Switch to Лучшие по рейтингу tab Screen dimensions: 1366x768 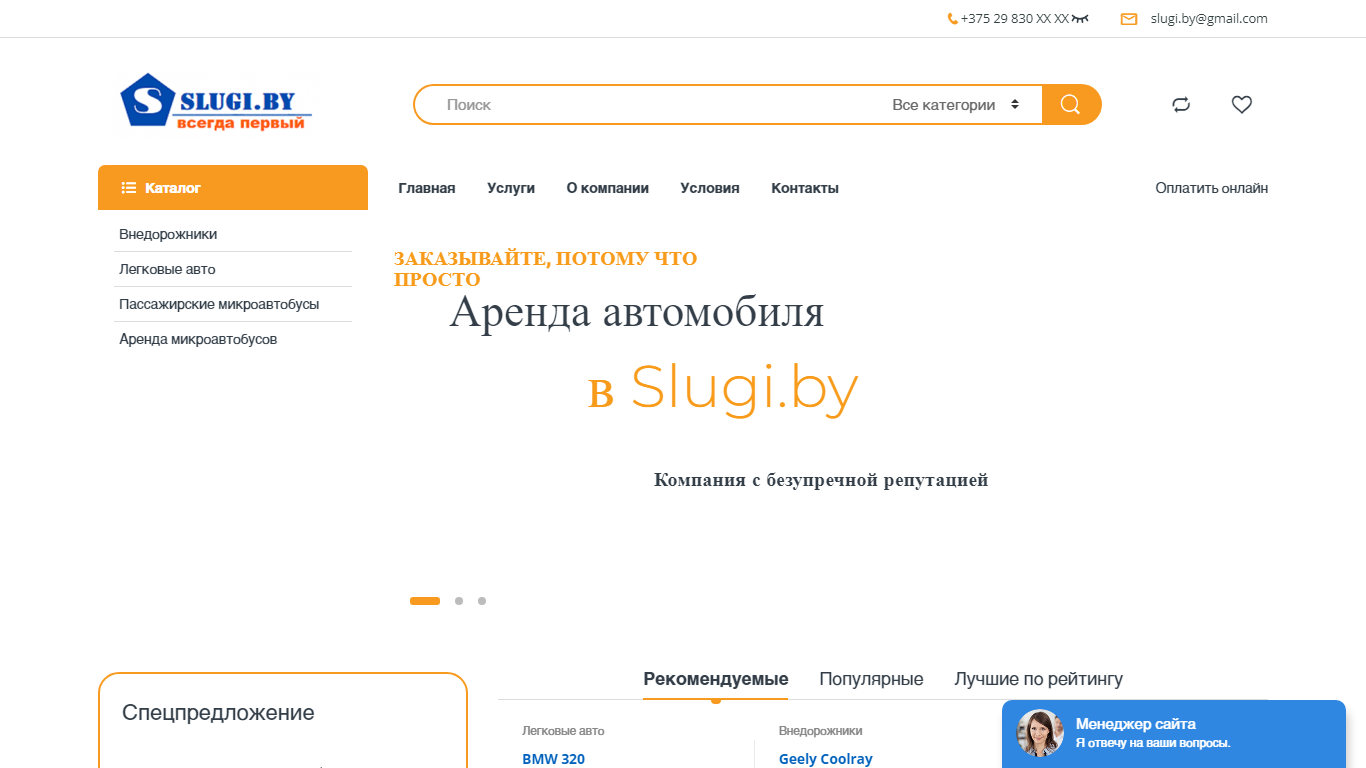(x=1038, y=679)
